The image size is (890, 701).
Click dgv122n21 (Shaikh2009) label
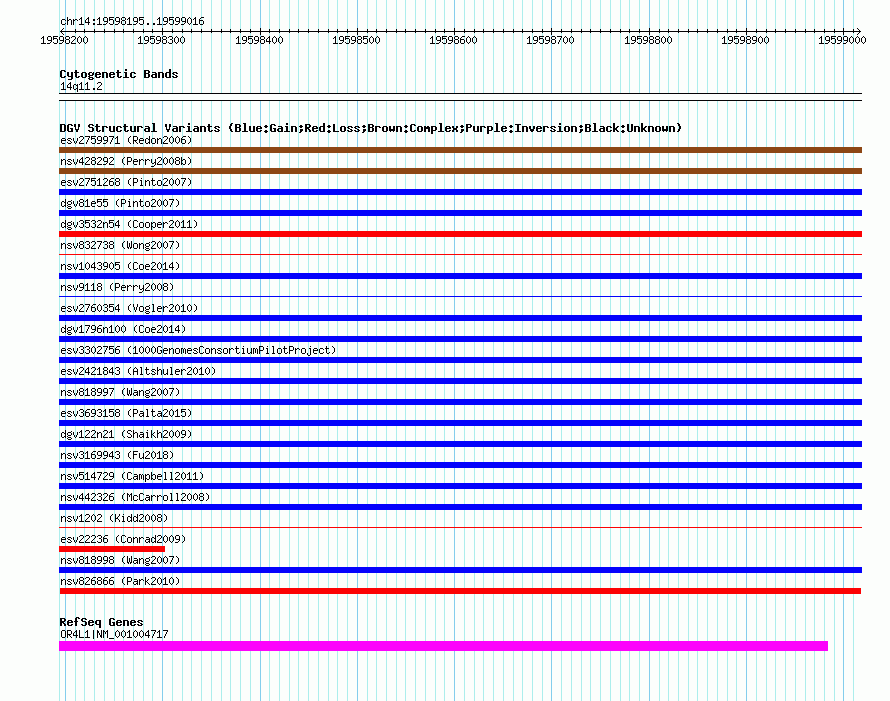click(x=126, y=434)
